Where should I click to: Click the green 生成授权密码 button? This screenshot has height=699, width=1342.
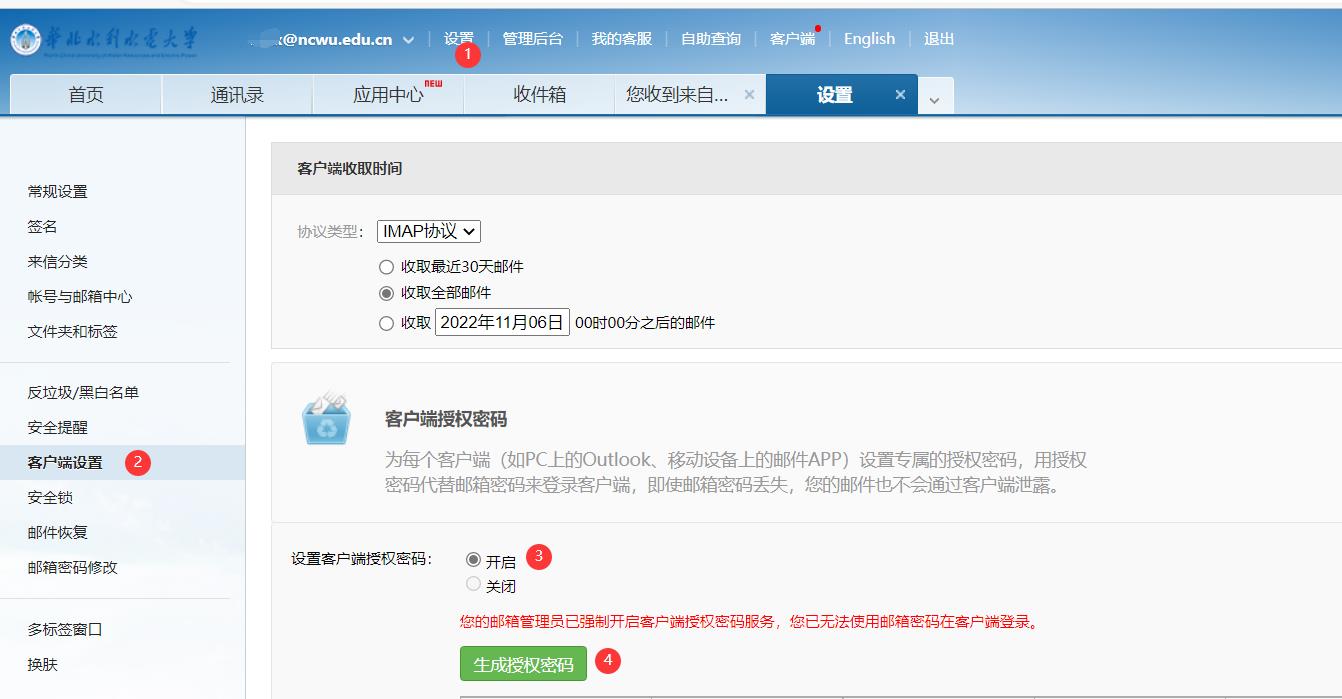[523, 664]
